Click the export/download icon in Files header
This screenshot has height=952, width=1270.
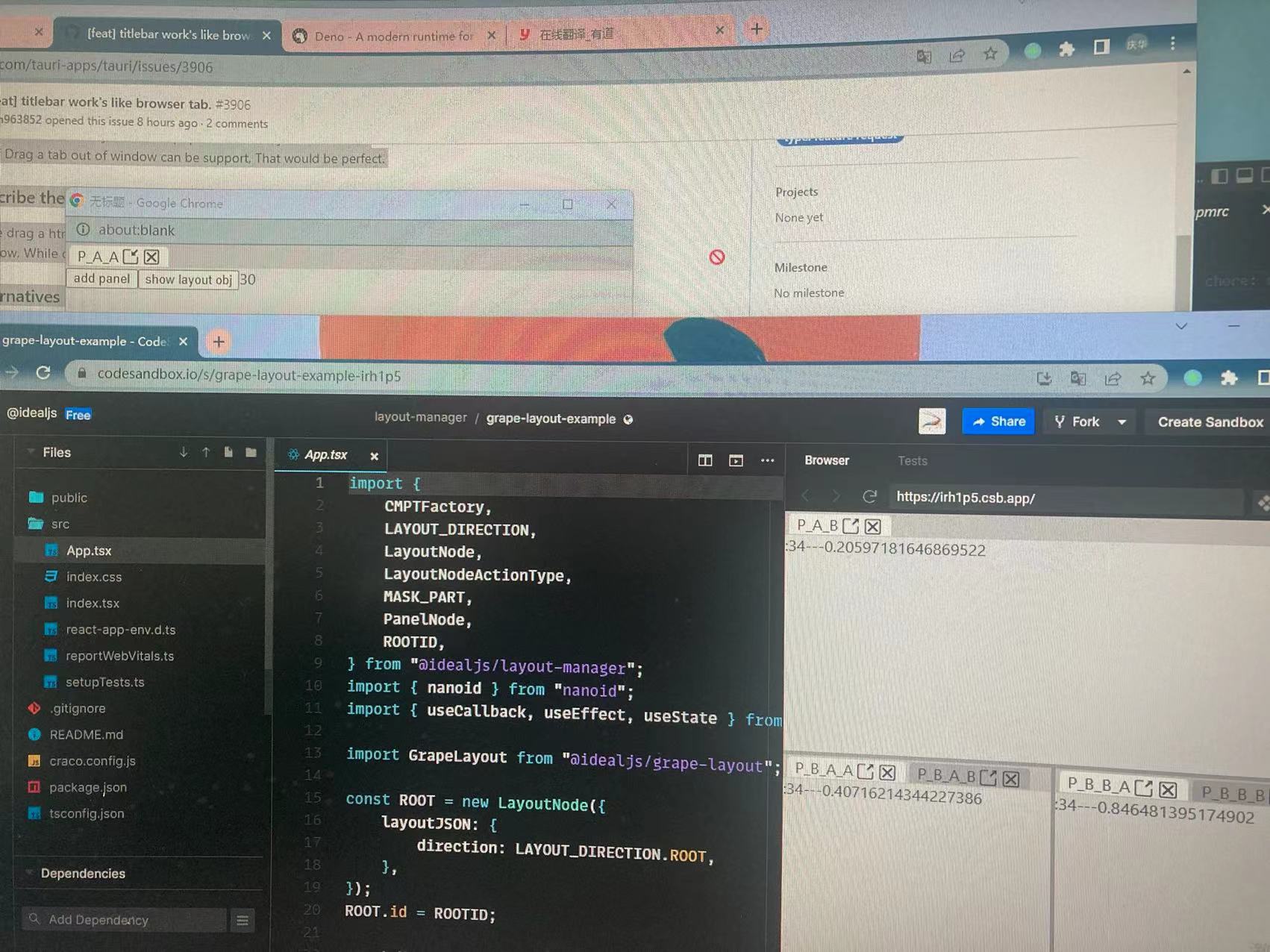coord(183,452)
